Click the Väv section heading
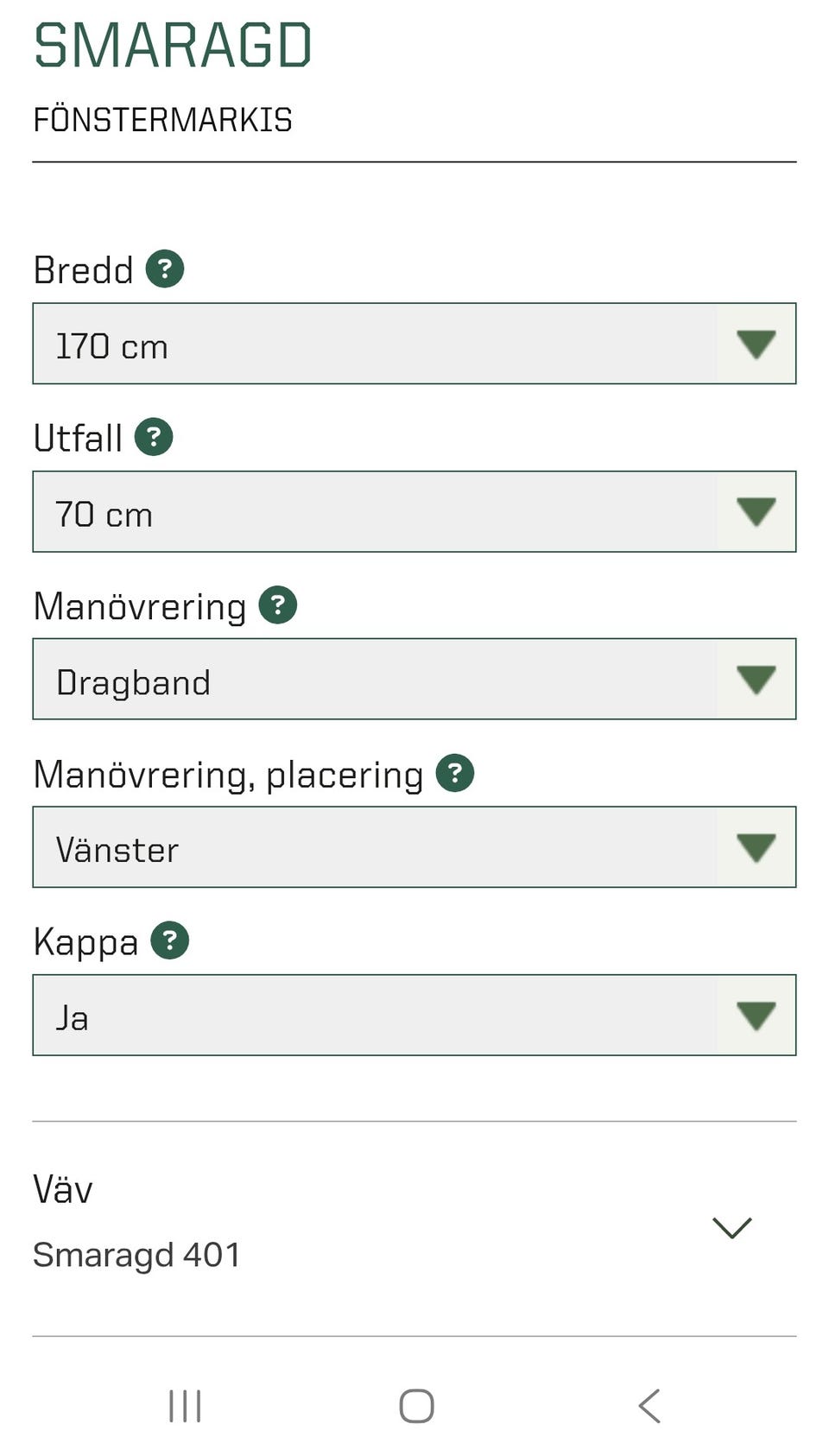829x1456 pixels. pos(63,1190)
